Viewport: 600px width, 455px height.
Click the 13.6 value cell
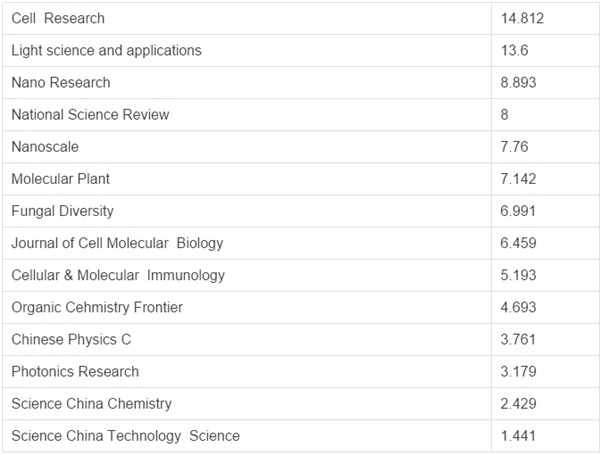click(546, 51)
